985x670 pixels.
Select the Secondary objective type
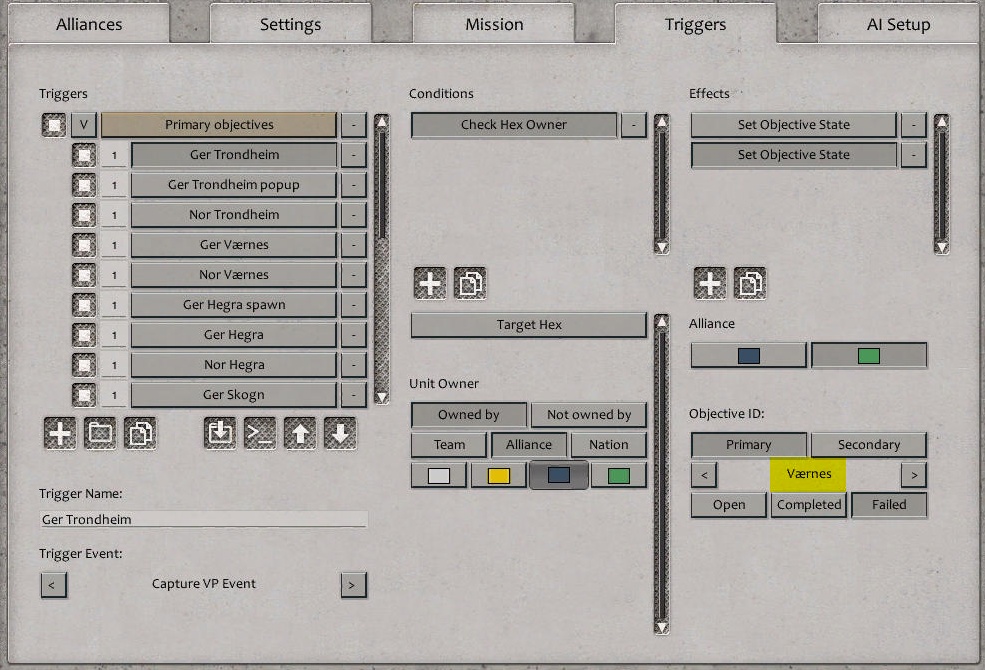(869, 445)
